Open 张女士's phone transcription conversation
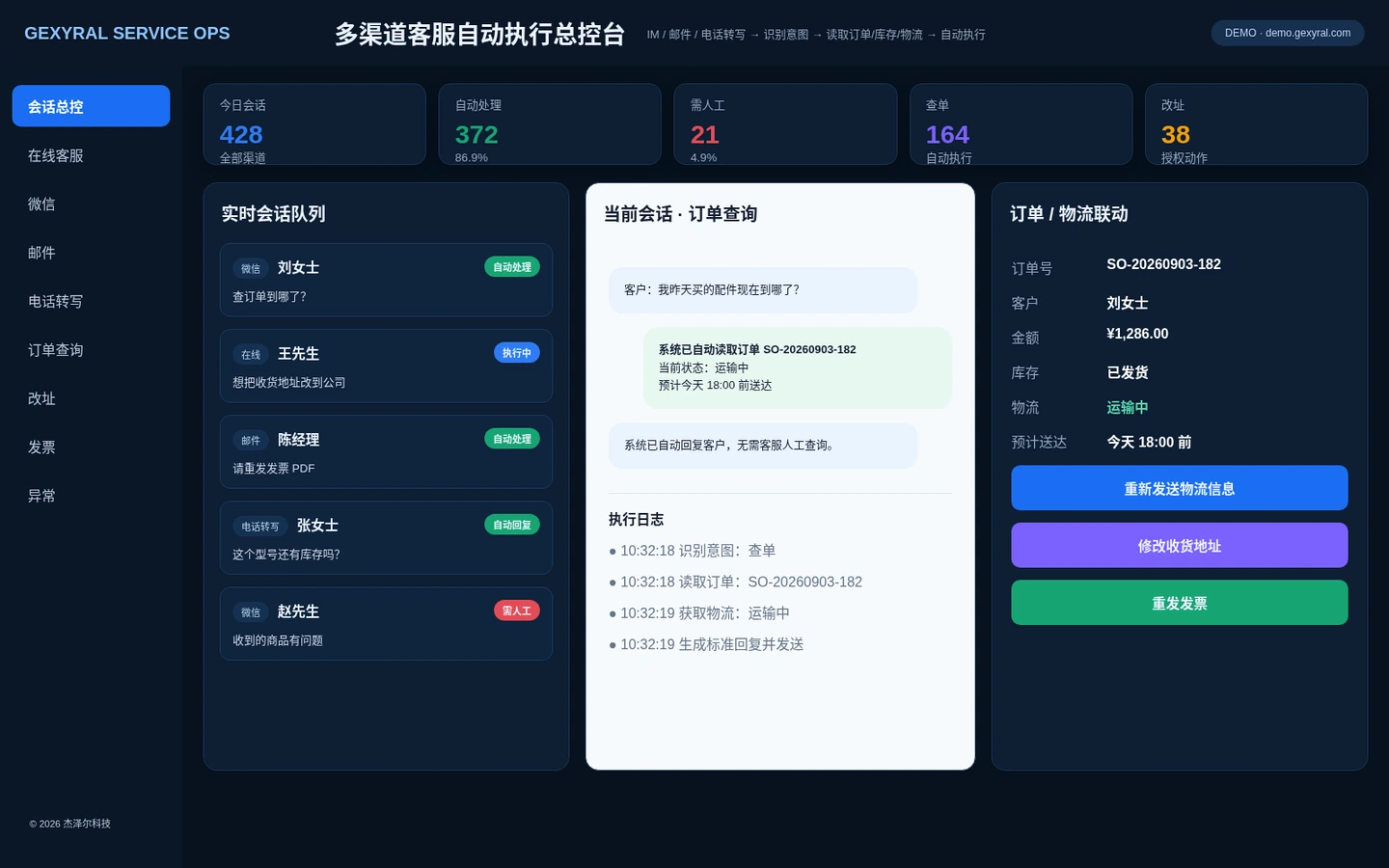Image resolution: width=1389 pixels, height=868 pixels. point(386,537)
